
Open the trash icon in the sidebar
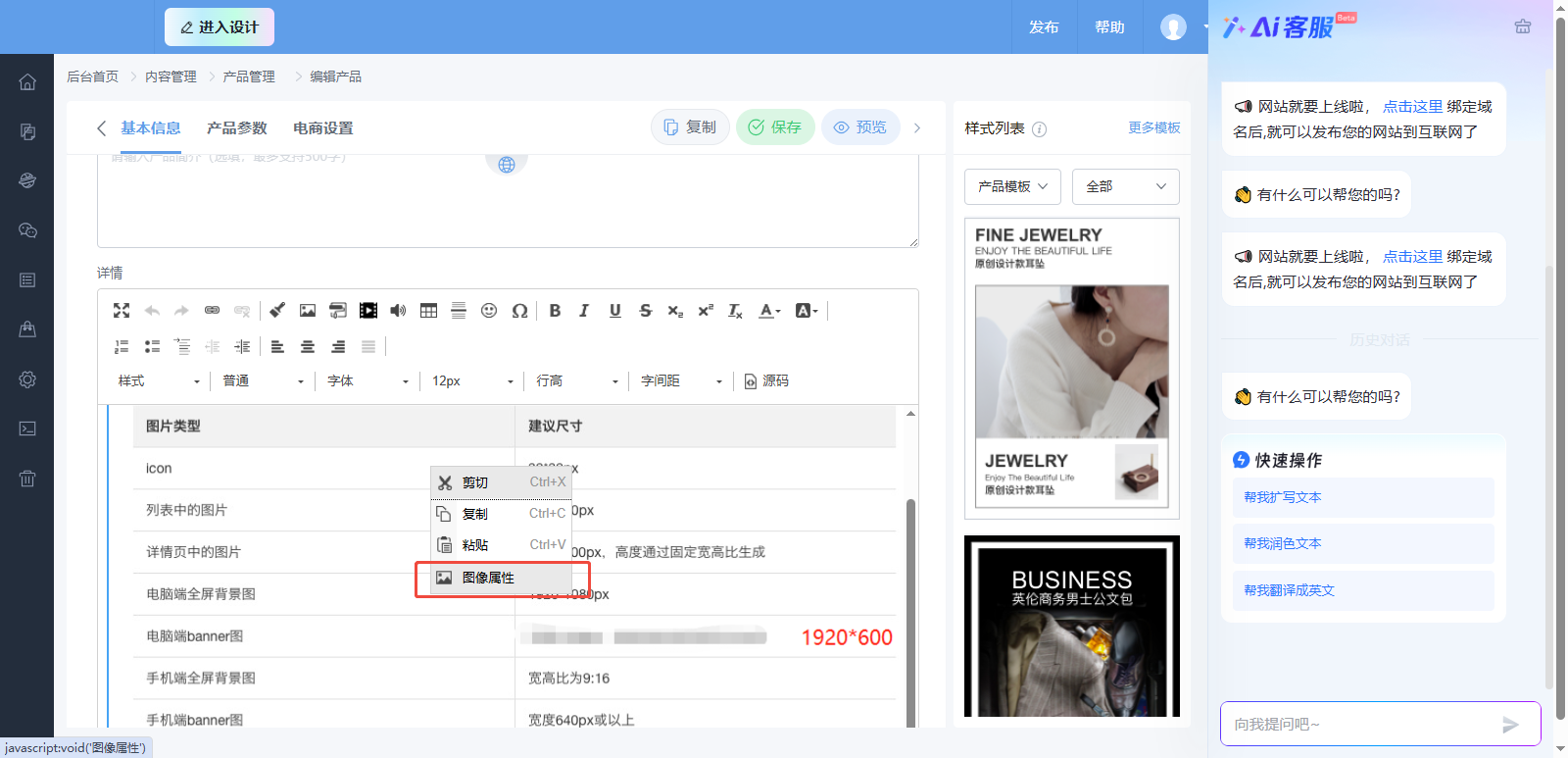tap(27, 479)
